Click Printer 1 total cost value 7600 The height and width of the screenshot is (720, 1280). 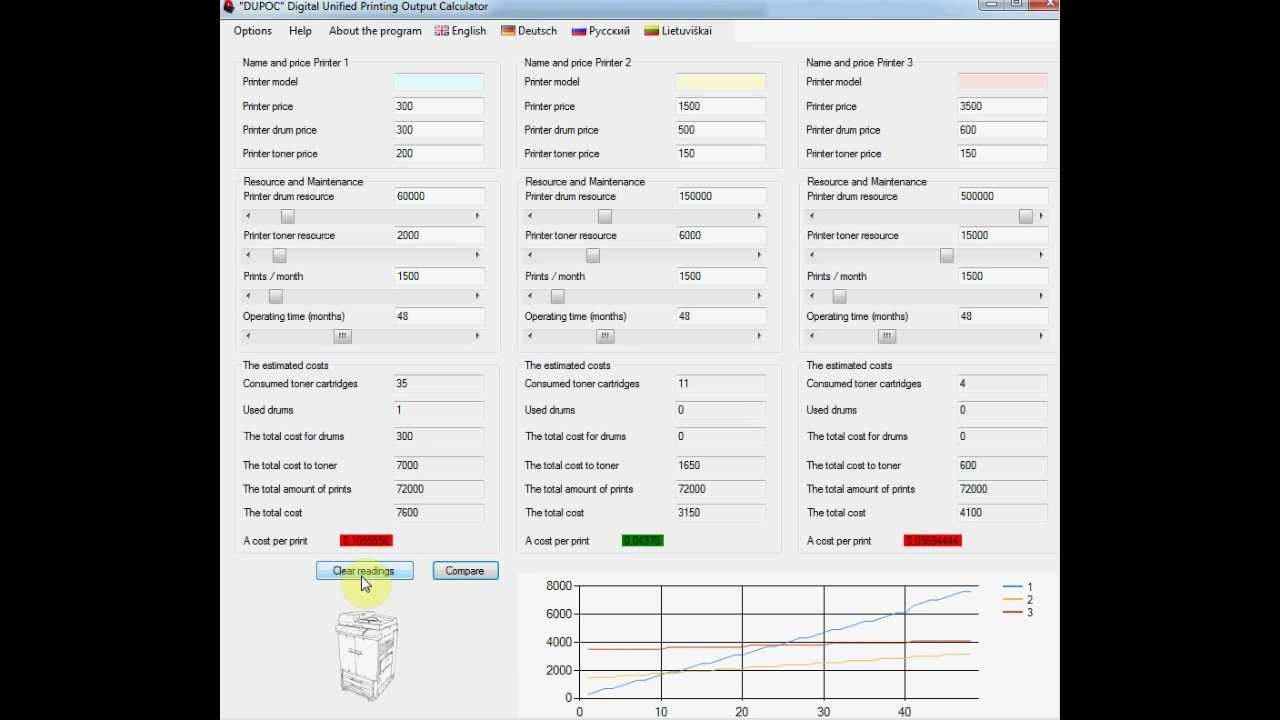click(x=439, y=513)
